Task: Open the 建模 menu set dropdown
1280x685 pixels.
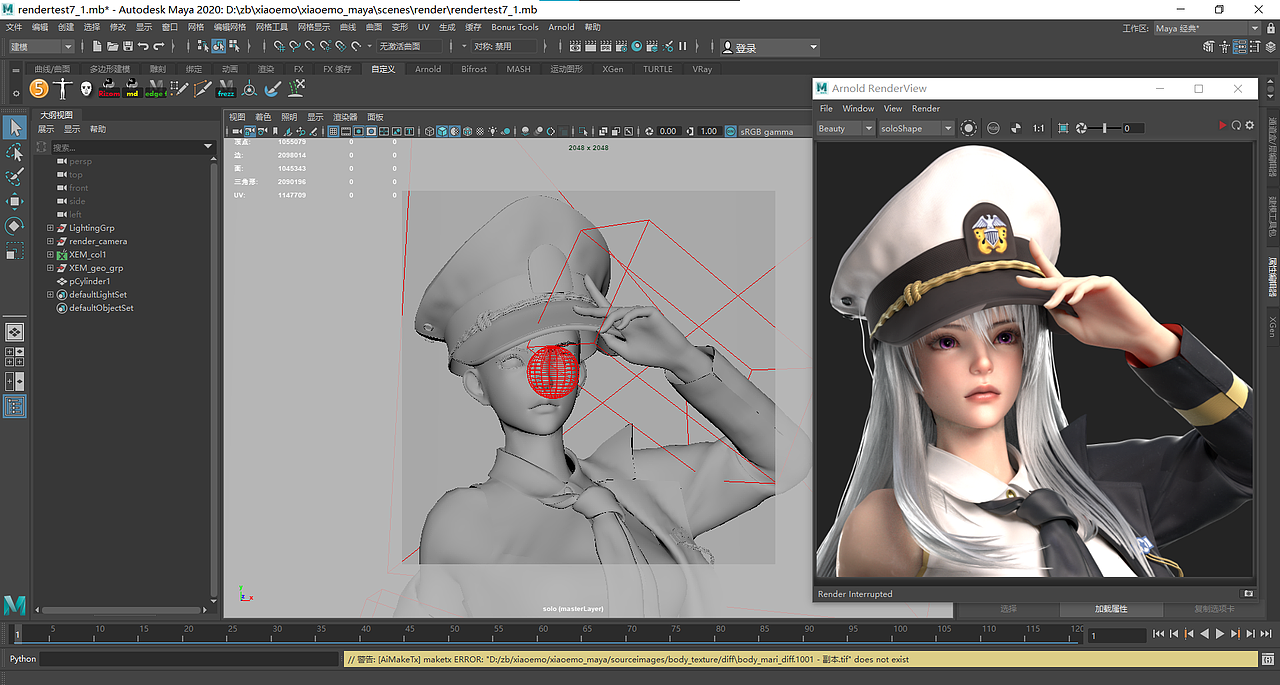Action: (x=41, y=46)
